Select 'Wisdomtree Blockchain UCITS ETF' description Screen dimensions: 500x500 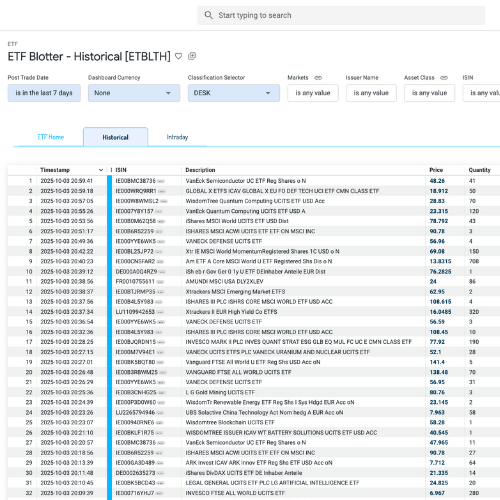[x=230, y=423]
